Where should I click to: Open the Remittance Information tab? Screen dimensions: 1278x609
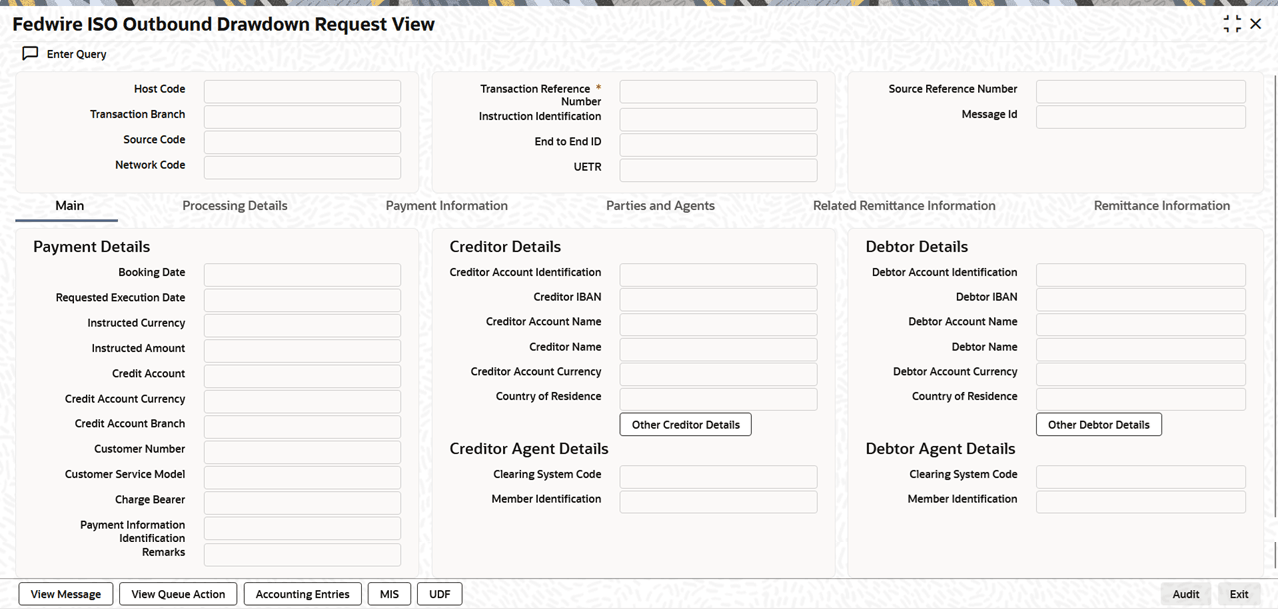1162,206
